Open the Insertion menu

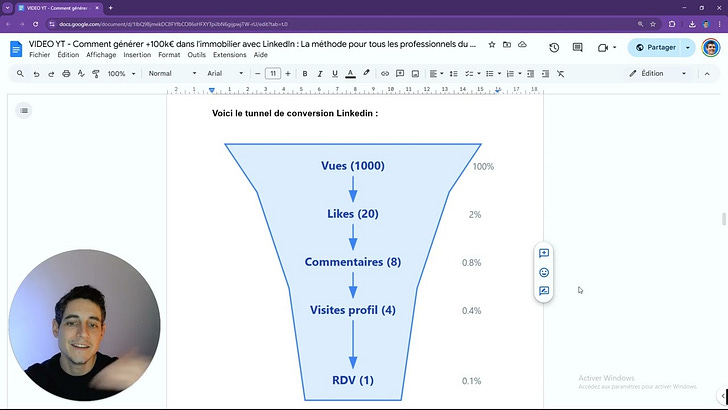pos(137,55)
